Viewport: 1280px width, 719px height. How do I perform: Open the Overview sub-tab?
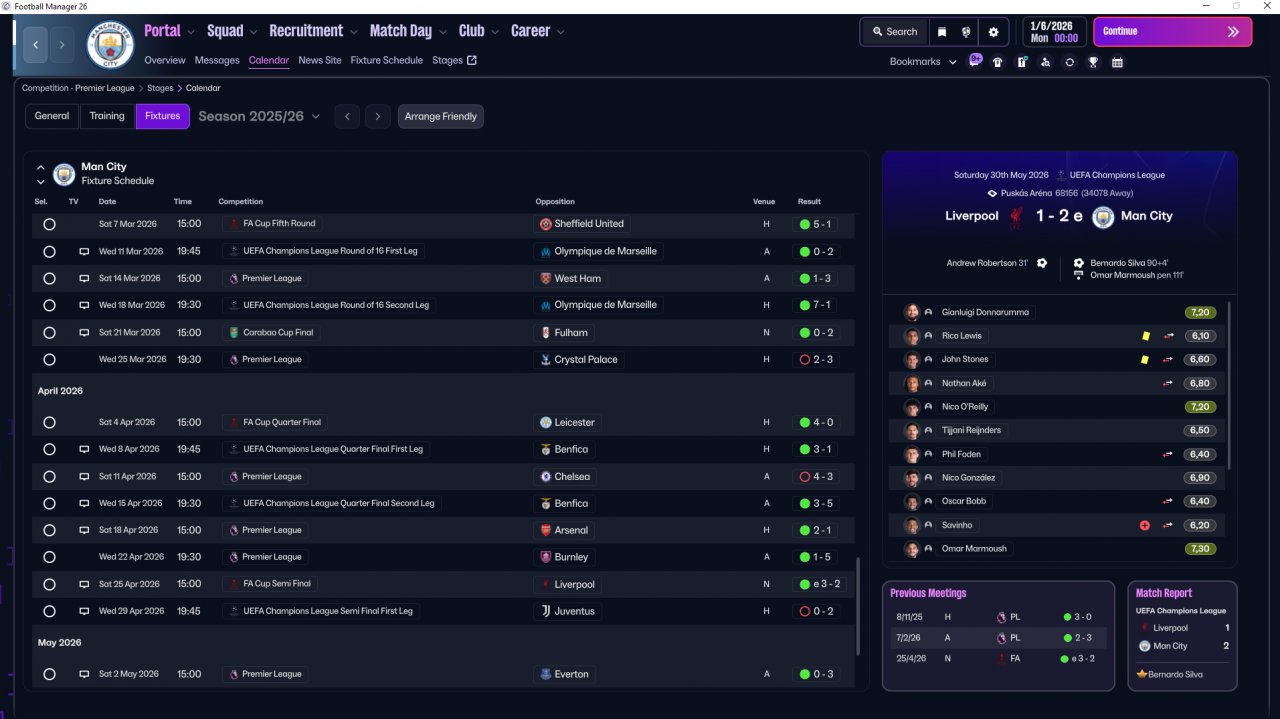point(165,60)
